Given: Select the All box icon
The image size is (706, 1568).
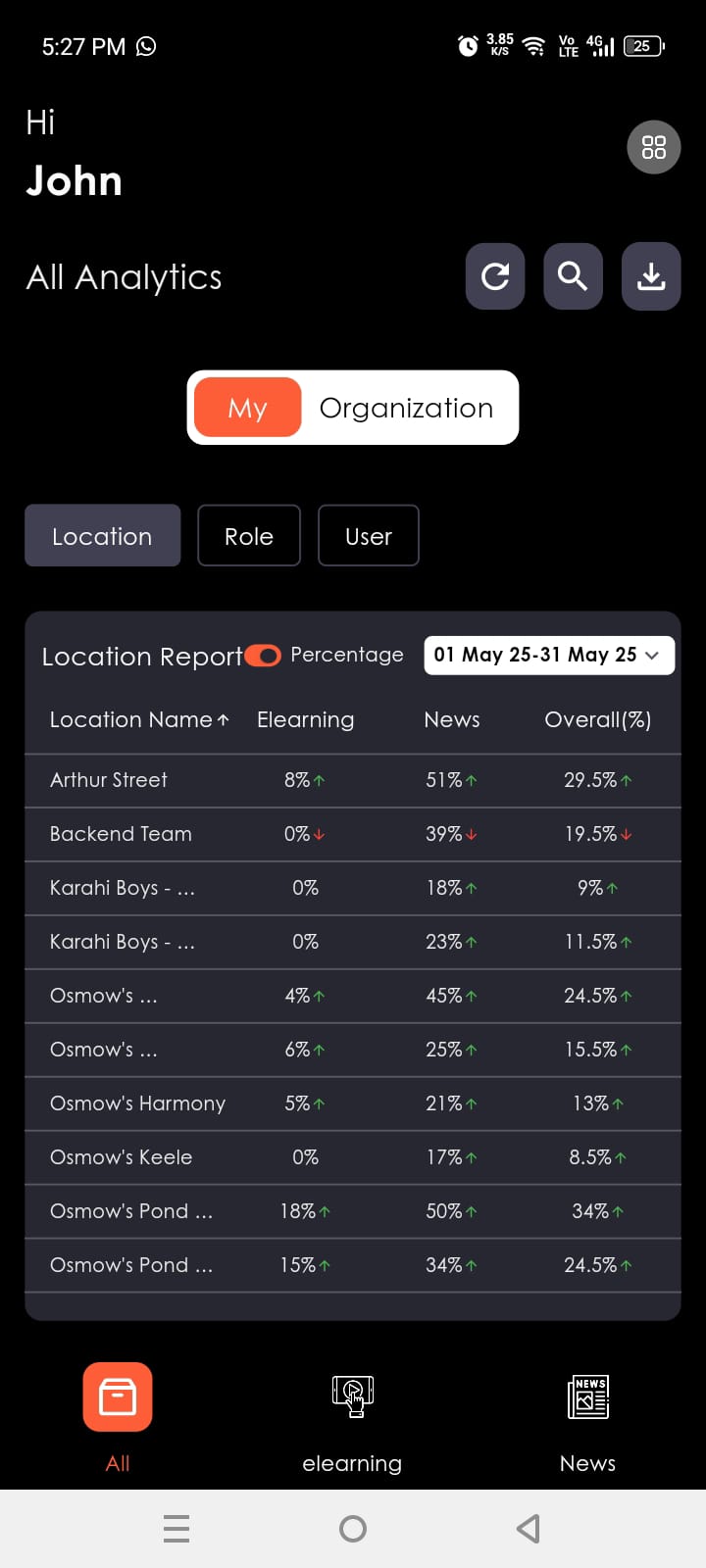Looking at the screenshot, I should tap(118, 1396).
